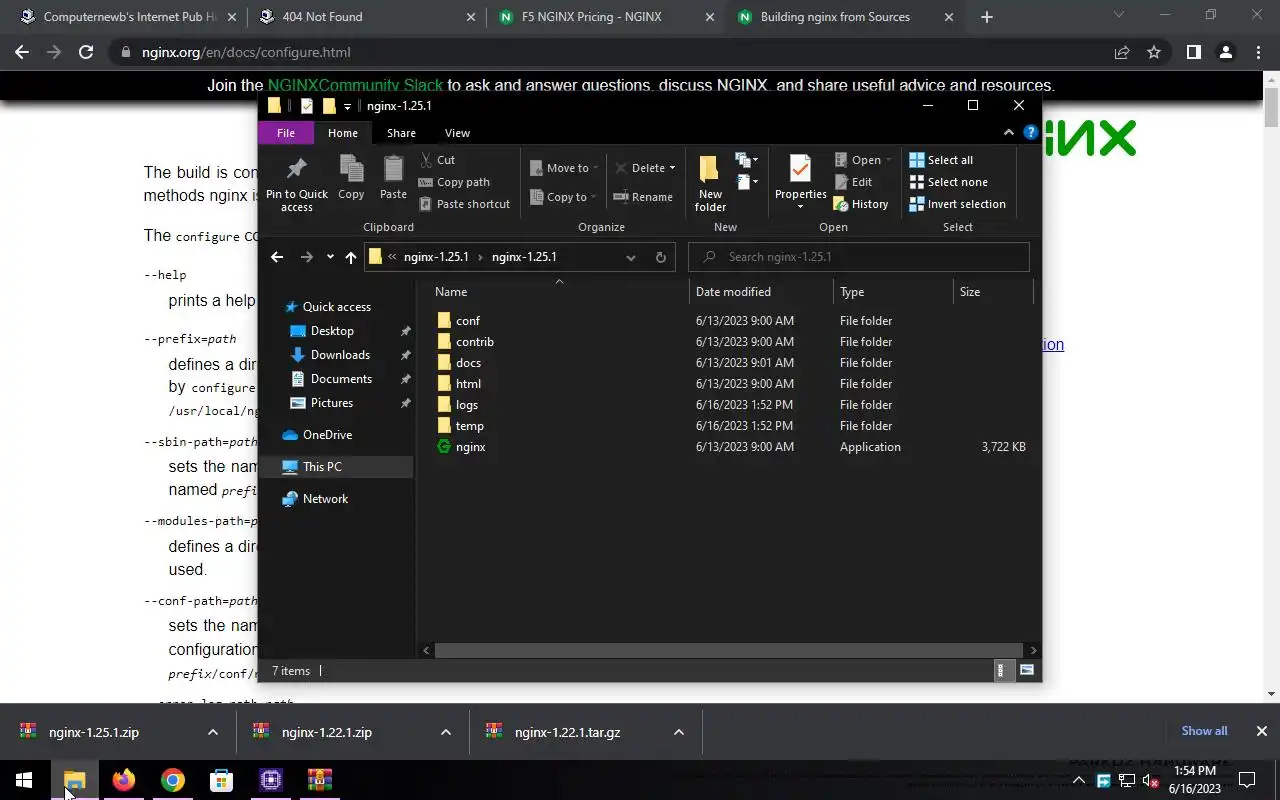Viewport: 1280px width, 800px height.
Task: Open Firefox from the taskbar
Action: click(x=124, y=780)
